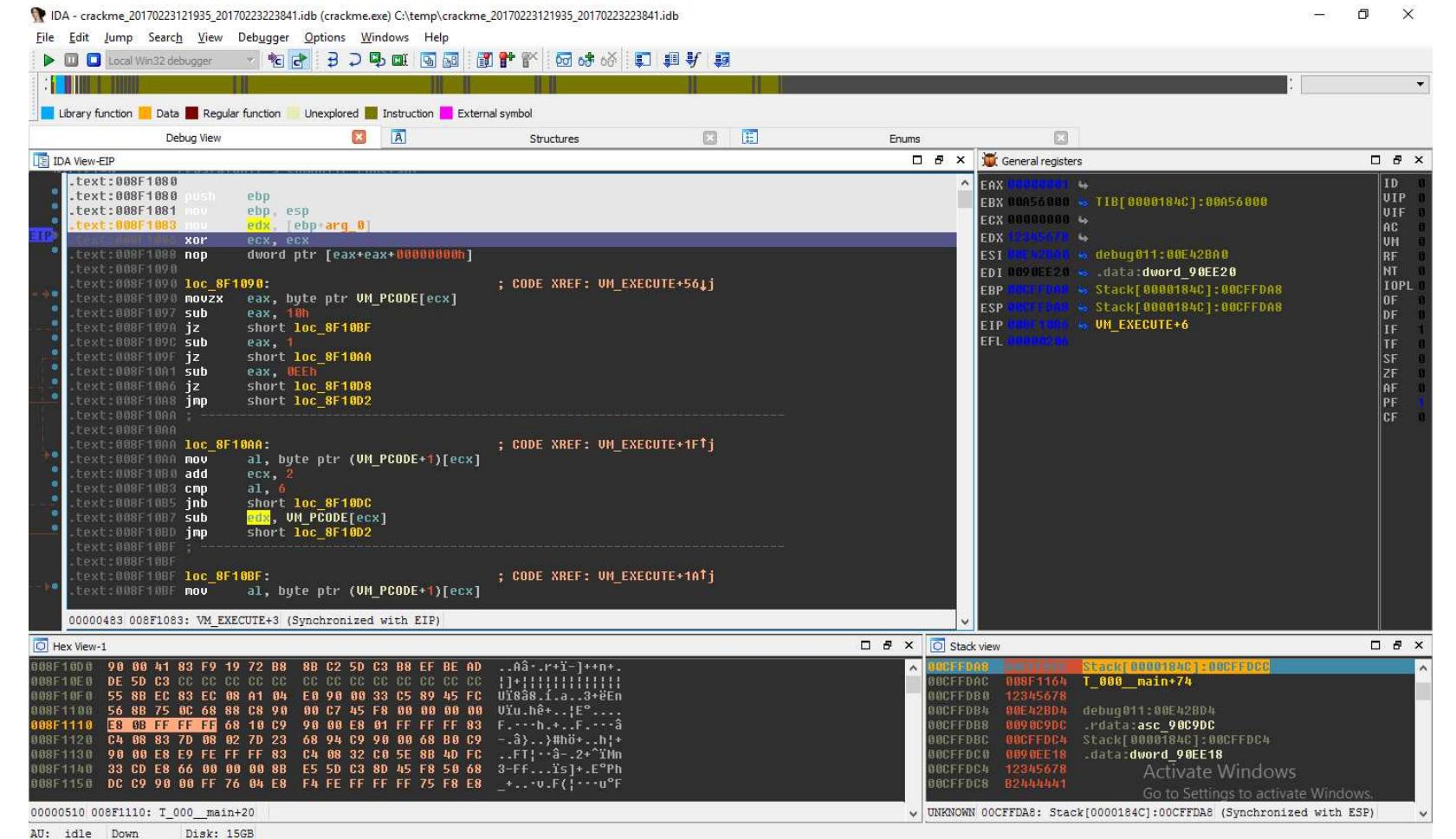
Task: Toggle the CF carry flag value
Action: tap(1420, 417)
